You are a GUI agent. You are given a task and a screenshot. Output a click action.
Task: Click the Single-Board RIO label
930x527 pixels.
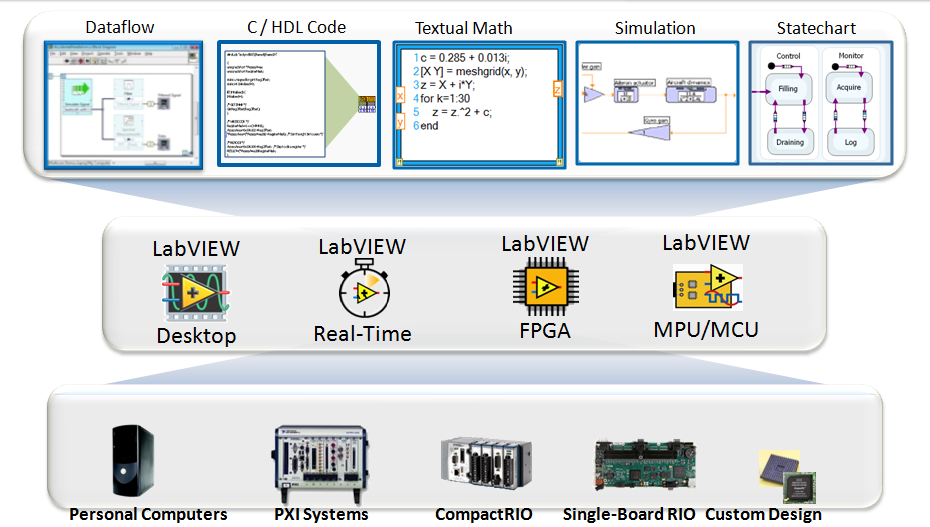(629, 515)
